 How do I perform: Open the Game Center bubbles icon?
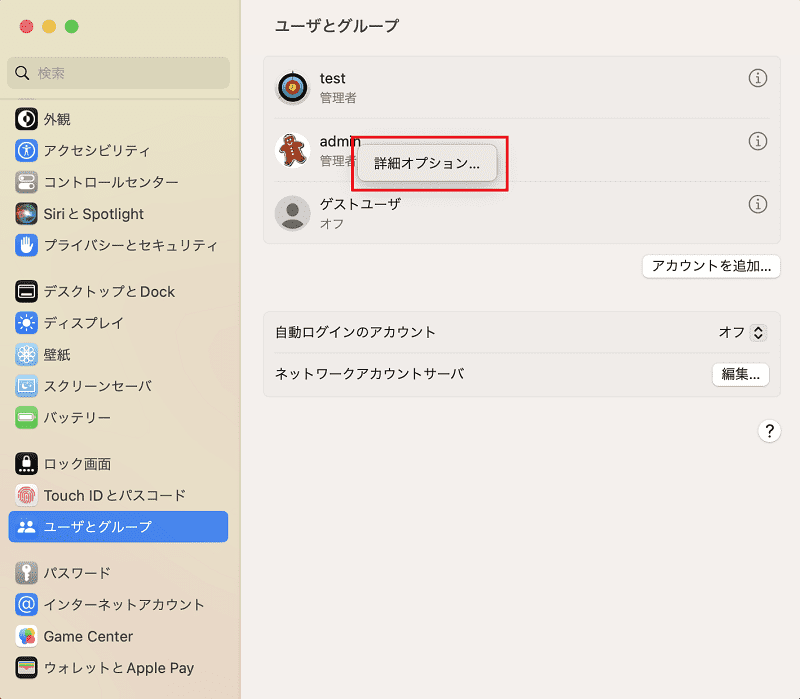point(26,636)
